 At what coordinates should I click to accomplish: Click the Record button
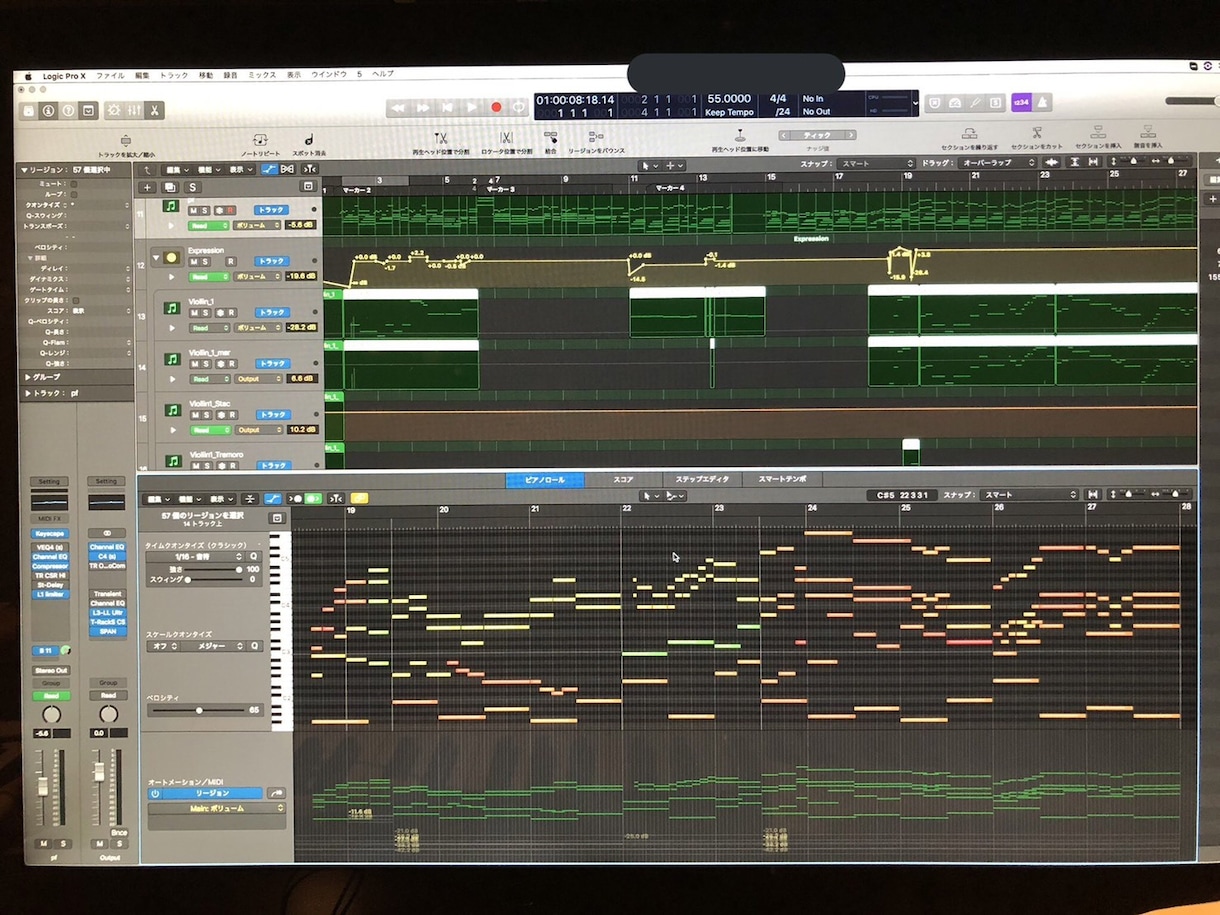(x=496, y=107)
